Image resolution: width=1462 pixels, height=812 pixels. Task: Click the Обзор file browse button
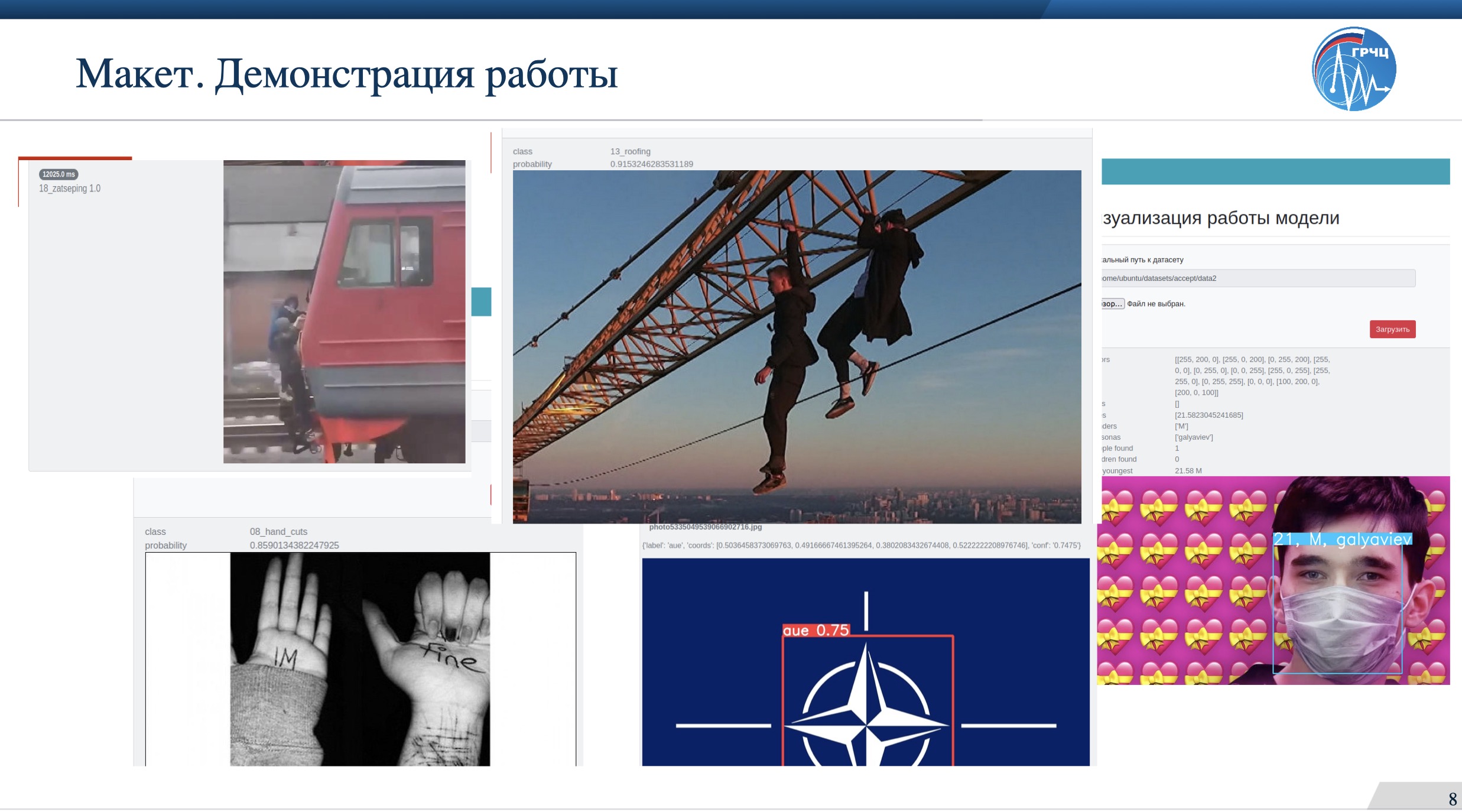coord(1112,304)
